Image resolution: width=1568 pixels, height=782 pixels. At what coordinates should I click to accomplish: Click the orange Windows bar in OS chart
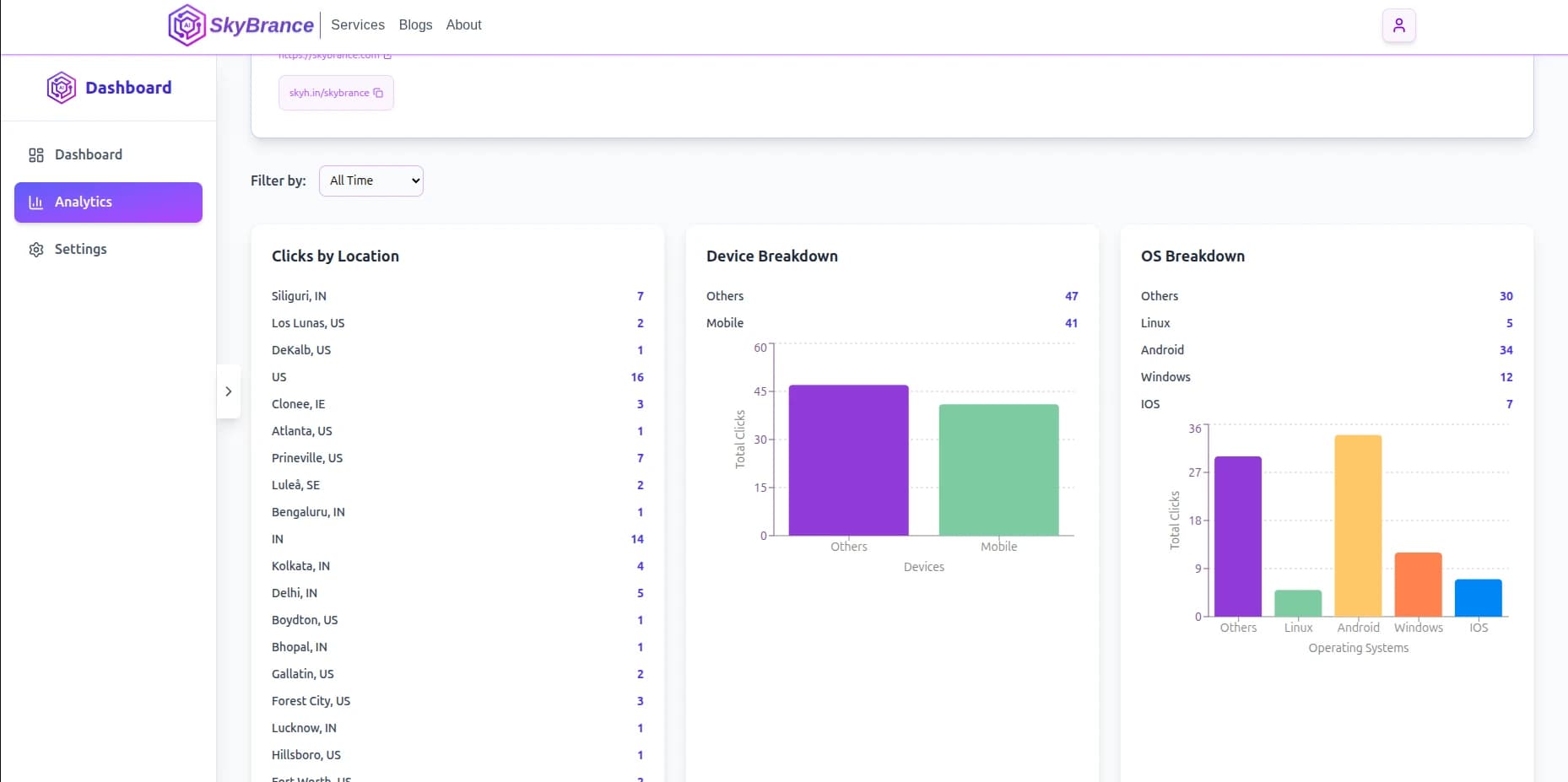coord(1418,585)
